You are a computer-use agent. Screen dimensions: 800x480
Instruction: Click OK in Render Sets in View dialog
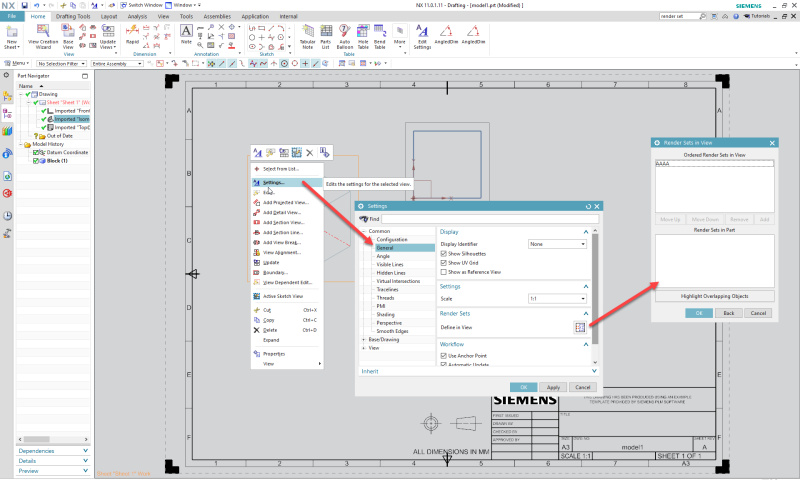699,313
